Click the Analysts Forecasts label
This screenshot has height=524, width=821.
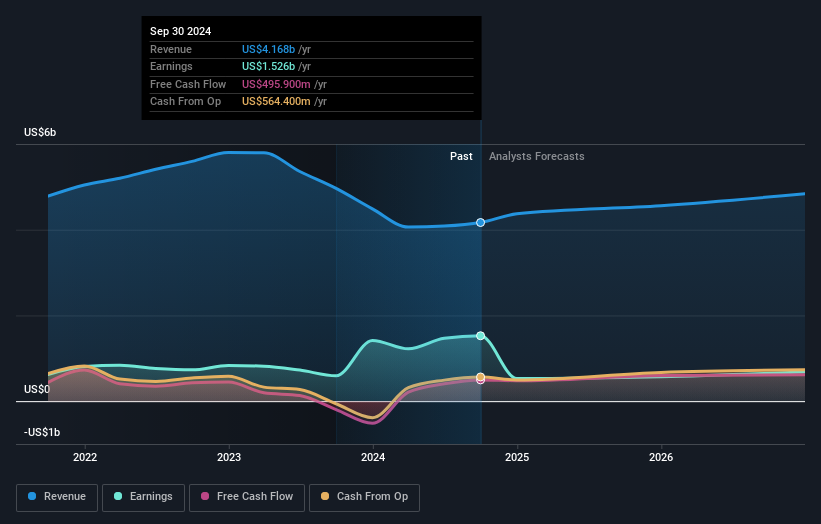[537, 157]
